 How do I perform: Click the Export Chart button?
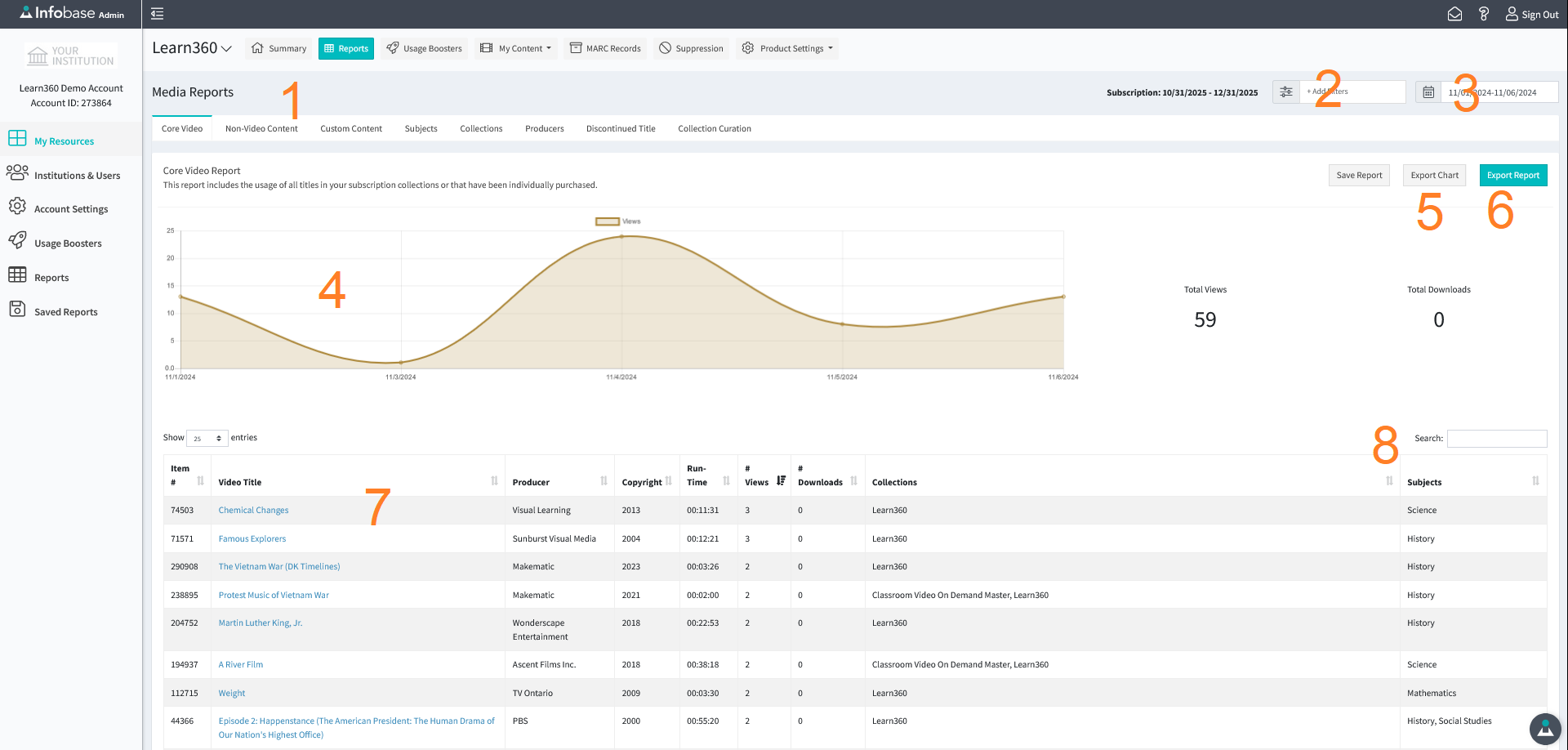tap(1434, 175)
